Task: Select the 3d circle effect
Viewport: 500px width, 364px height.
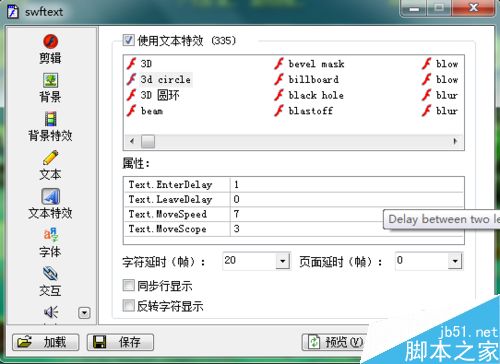Action: pyautogui.click(x=165, y=79)
